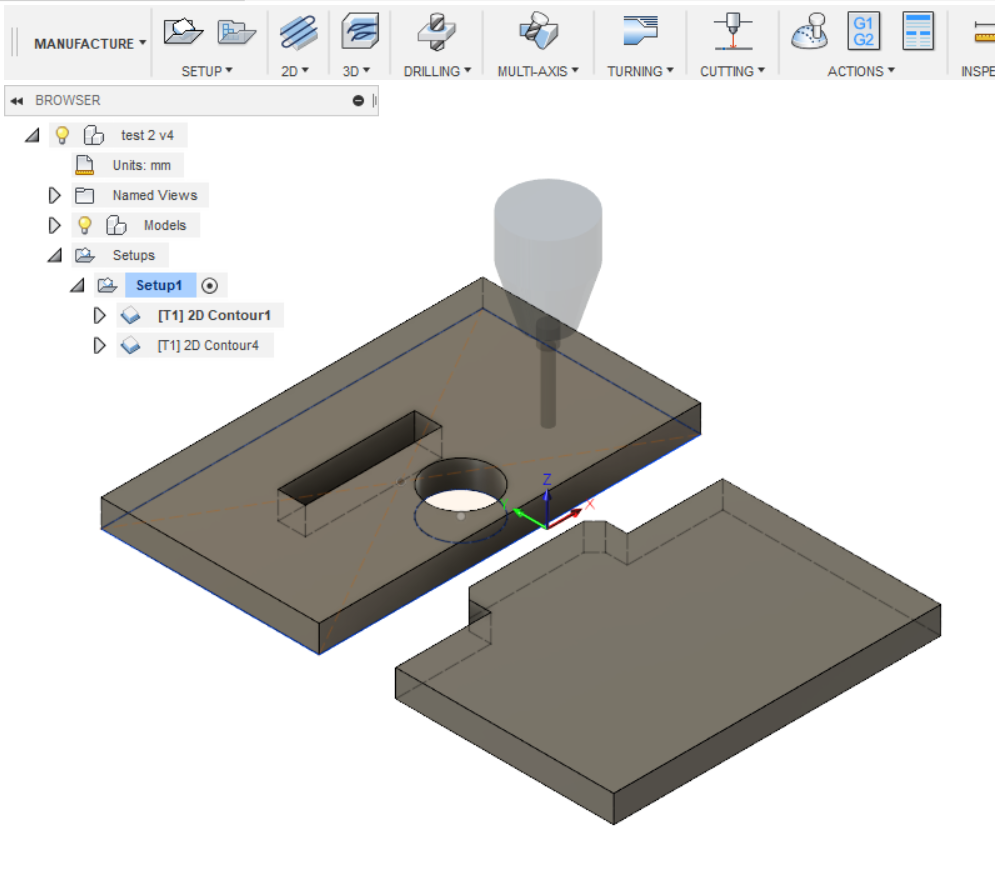Toggle the lightbulb visibility for test 2 v4

click(x=62, y=135)
